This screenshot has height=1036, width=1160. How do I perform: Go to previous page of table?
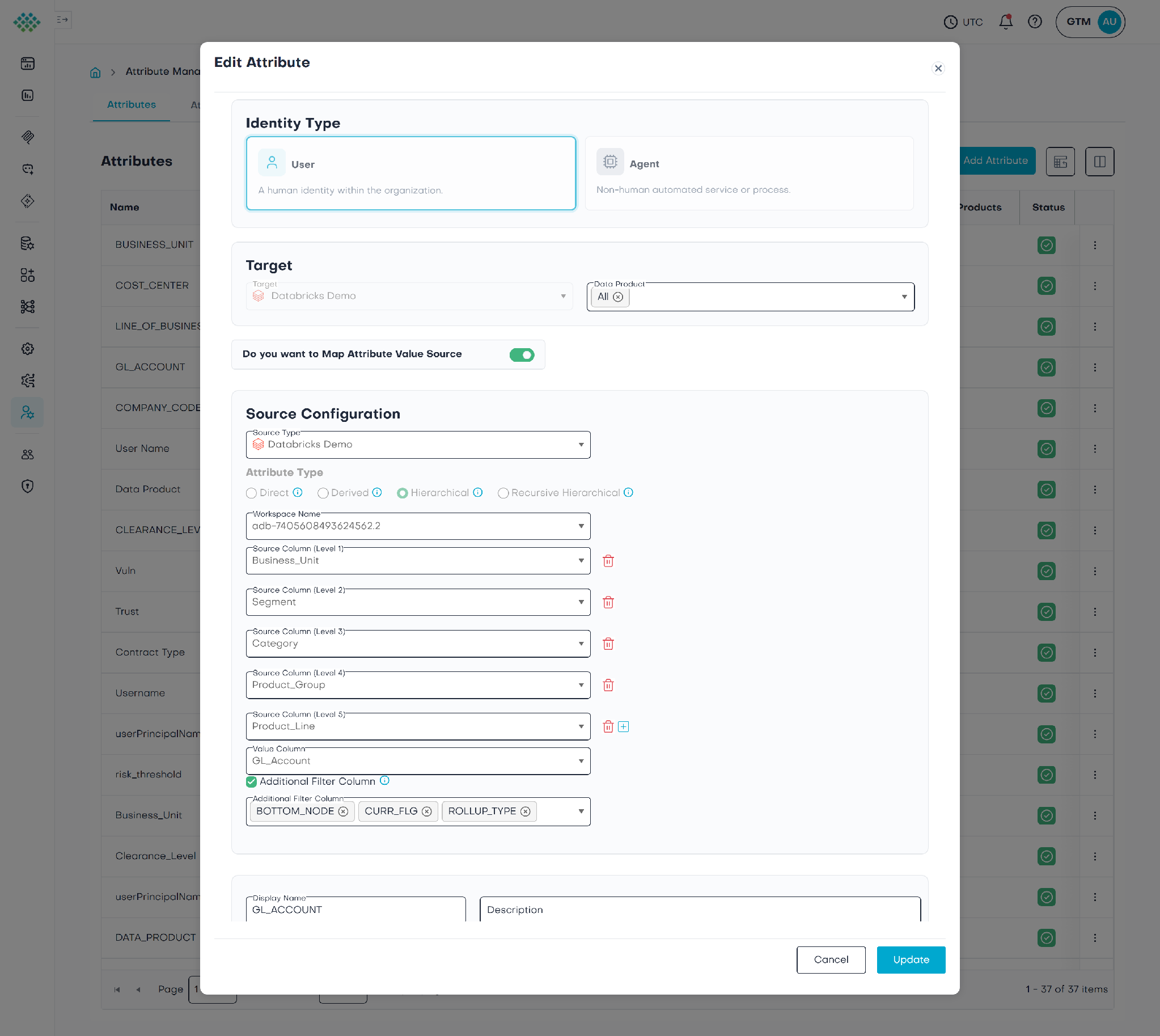click(138, 990)
